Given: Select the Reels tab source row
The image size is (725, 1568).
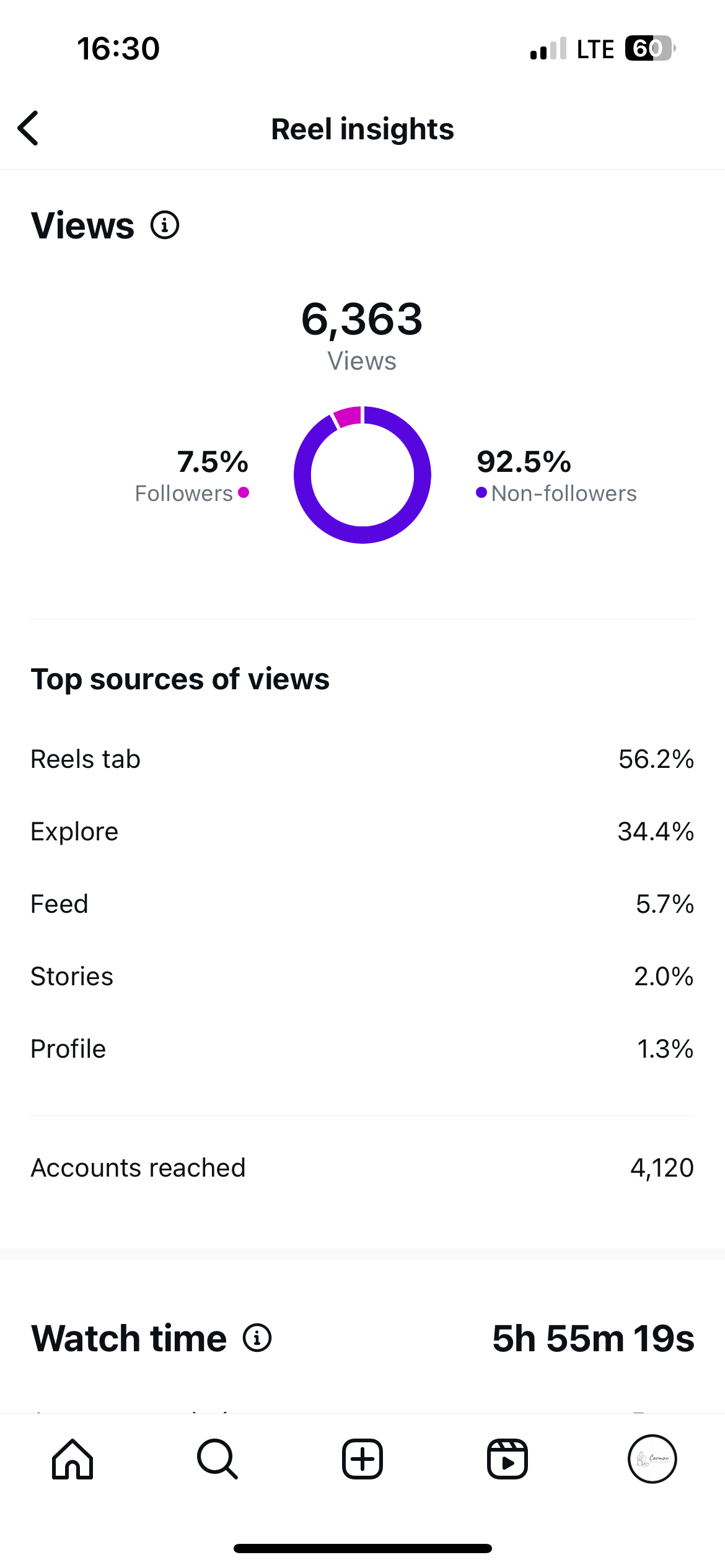Looking at the screenshot, I should 362,759.
